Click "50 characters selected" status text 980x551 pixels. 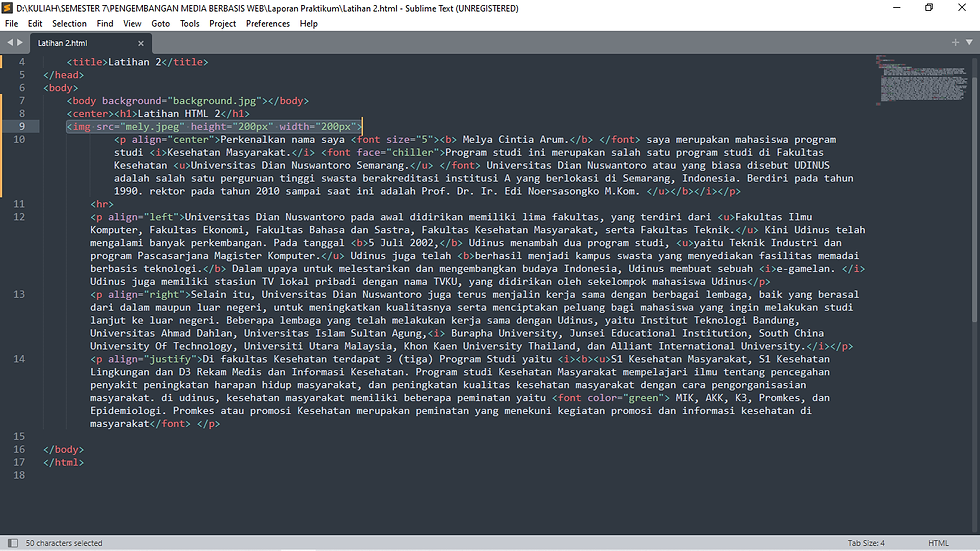pyautogui.click(x=64, y=543)
